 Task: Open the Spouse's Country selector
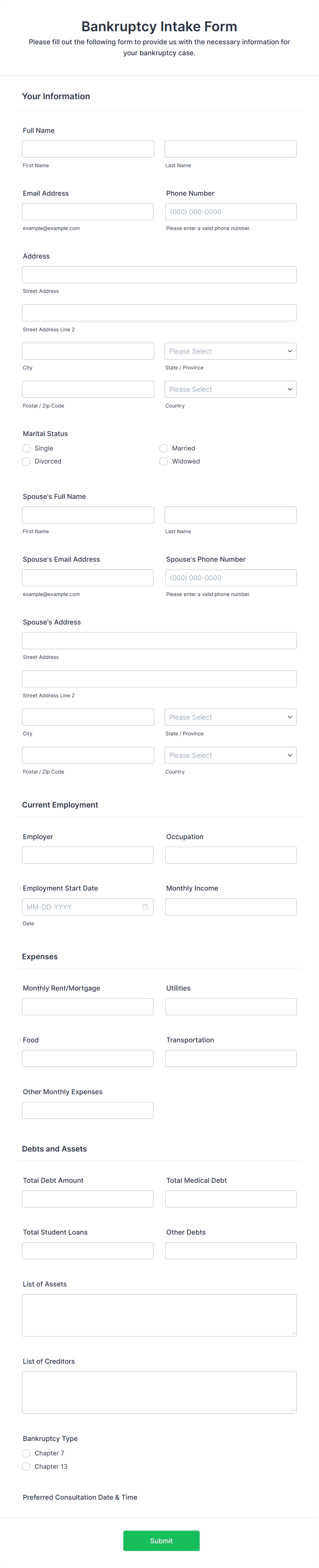(230, 755)
